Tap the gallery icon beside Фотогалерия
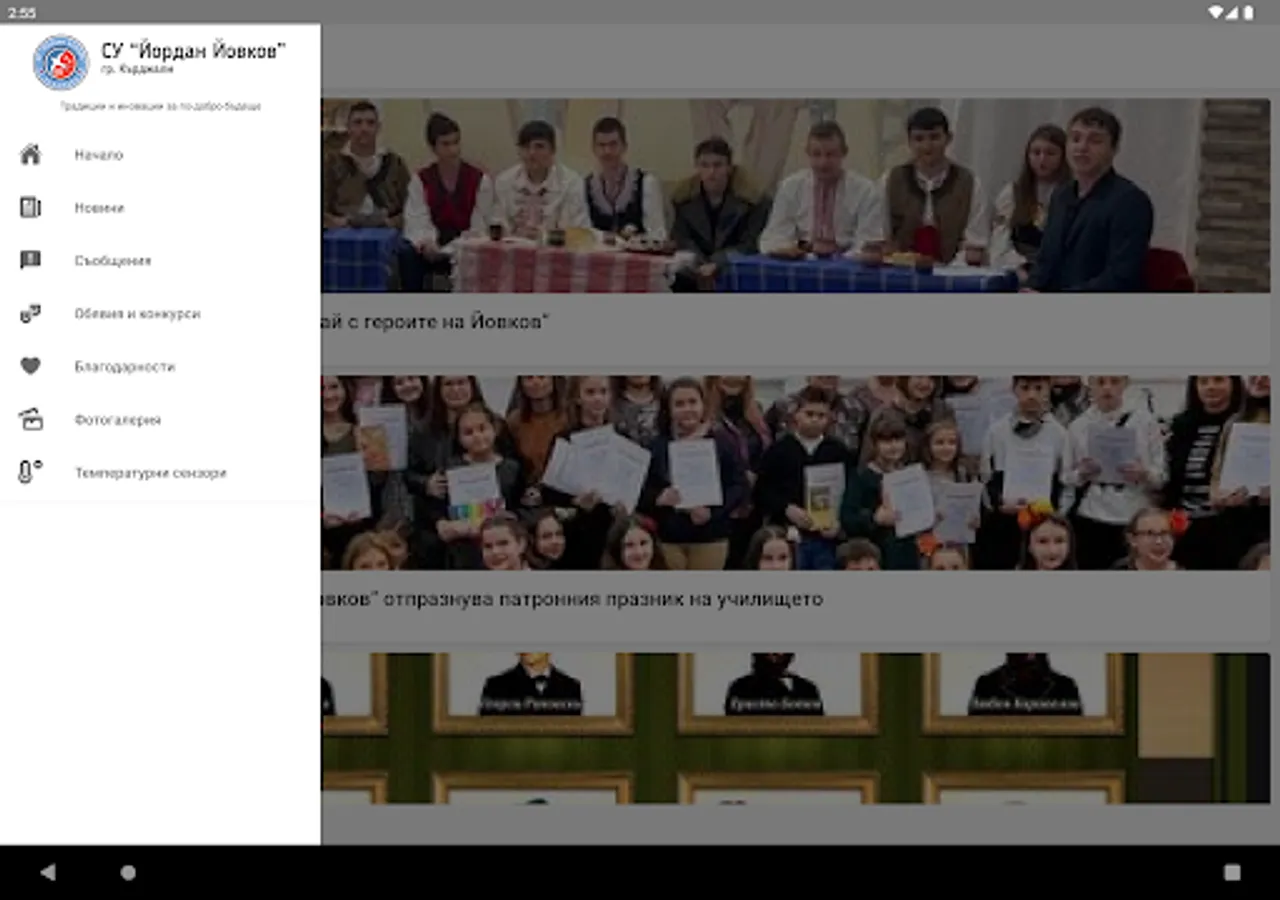This screenshot has width=1280, height=900. (x=31, y=420)
